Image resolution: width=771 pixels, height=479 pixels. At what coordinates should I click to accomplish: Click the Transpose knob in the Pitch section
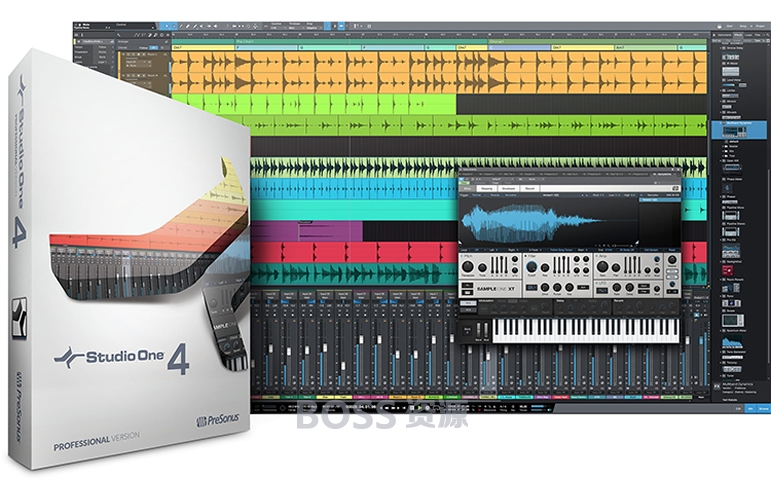(468, 267)
